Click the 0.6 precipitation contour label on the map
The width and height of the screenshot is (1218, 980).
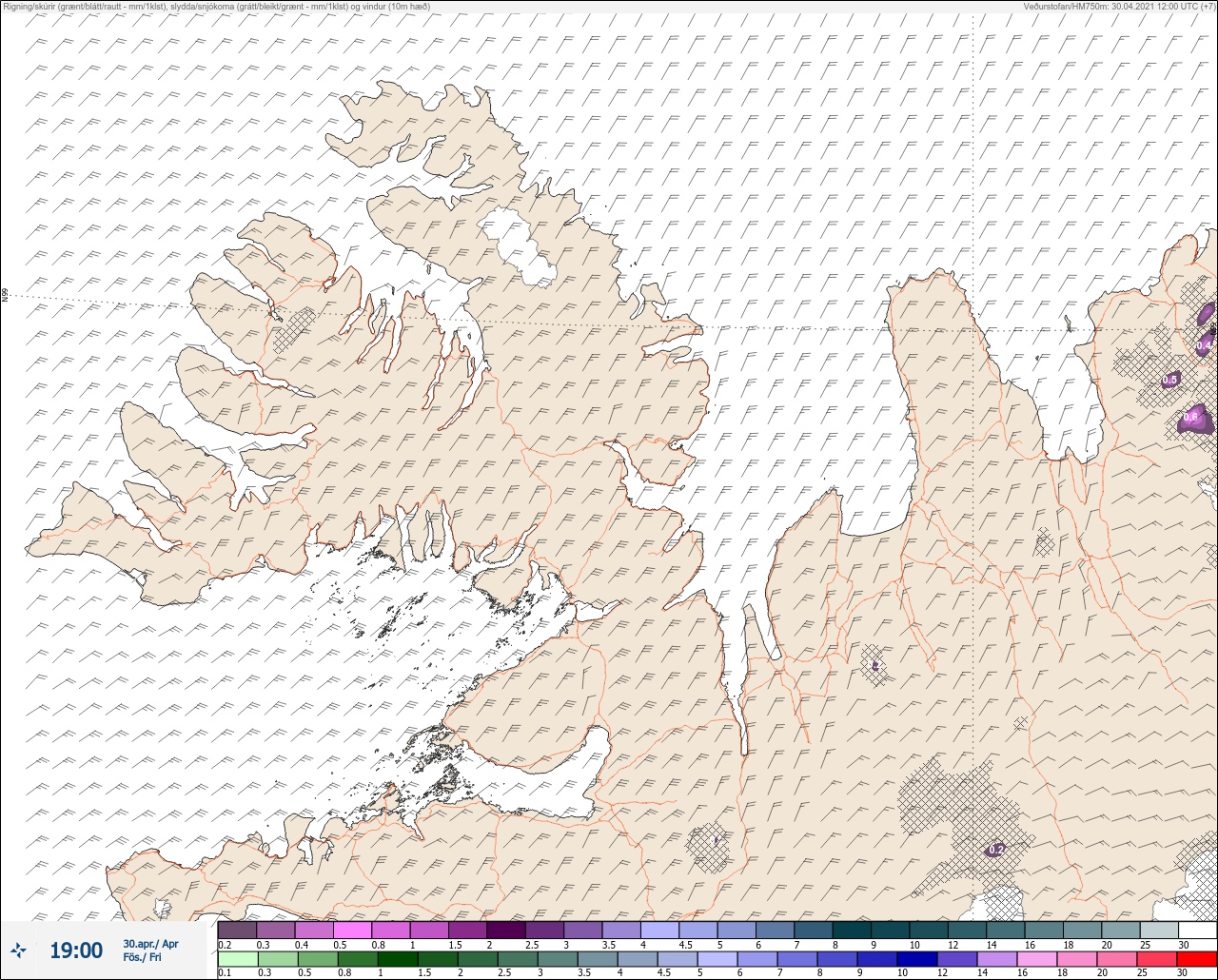coord(1190,417)
